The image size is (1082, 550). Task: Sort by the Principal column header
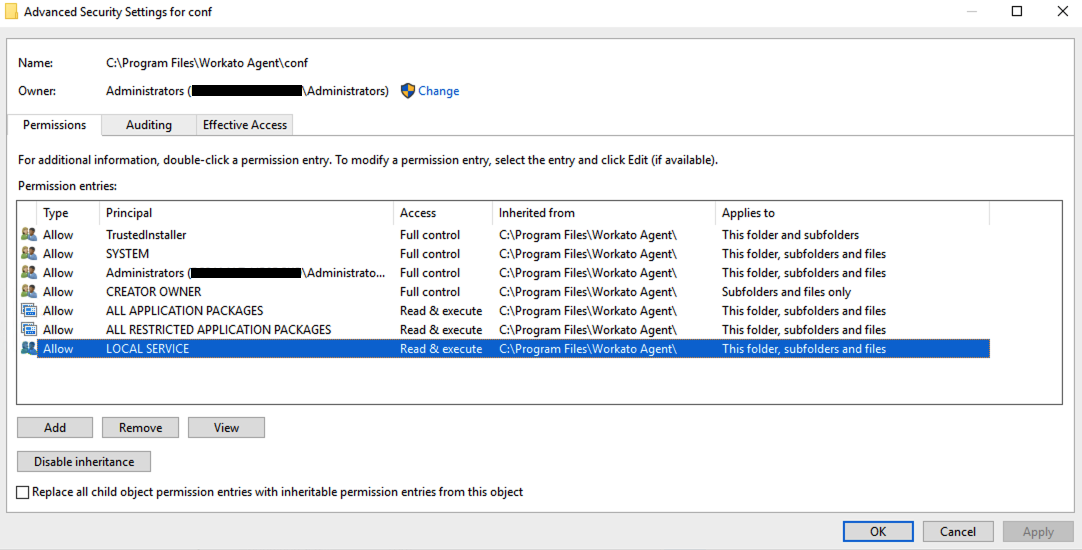pyautogui.click(x=246, y=213)
